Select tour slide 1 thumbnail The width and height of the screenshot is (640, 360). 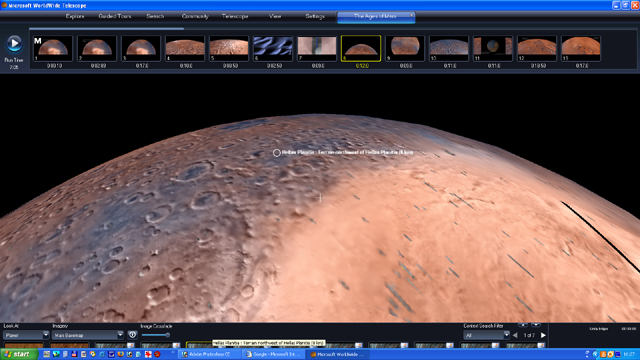tap(53, 49)
